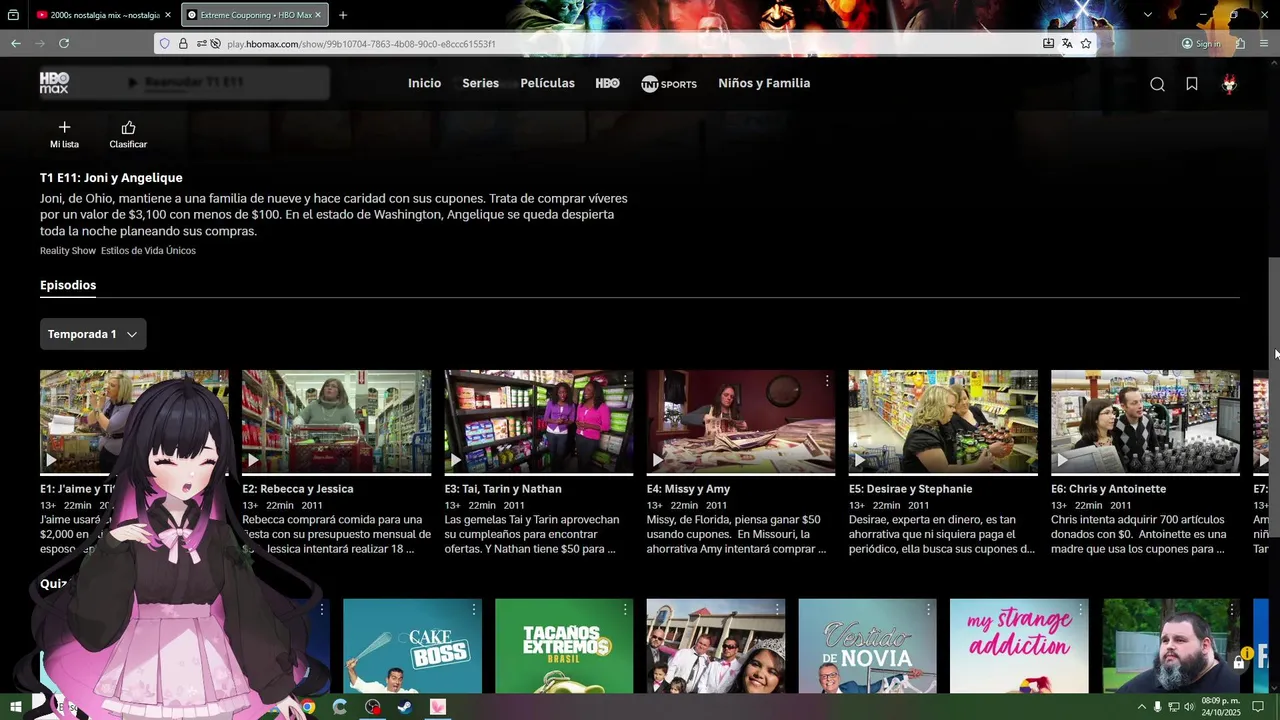Open Chrome from the taskbar
Screen dimensions: 1280x720
coord(308,707)
